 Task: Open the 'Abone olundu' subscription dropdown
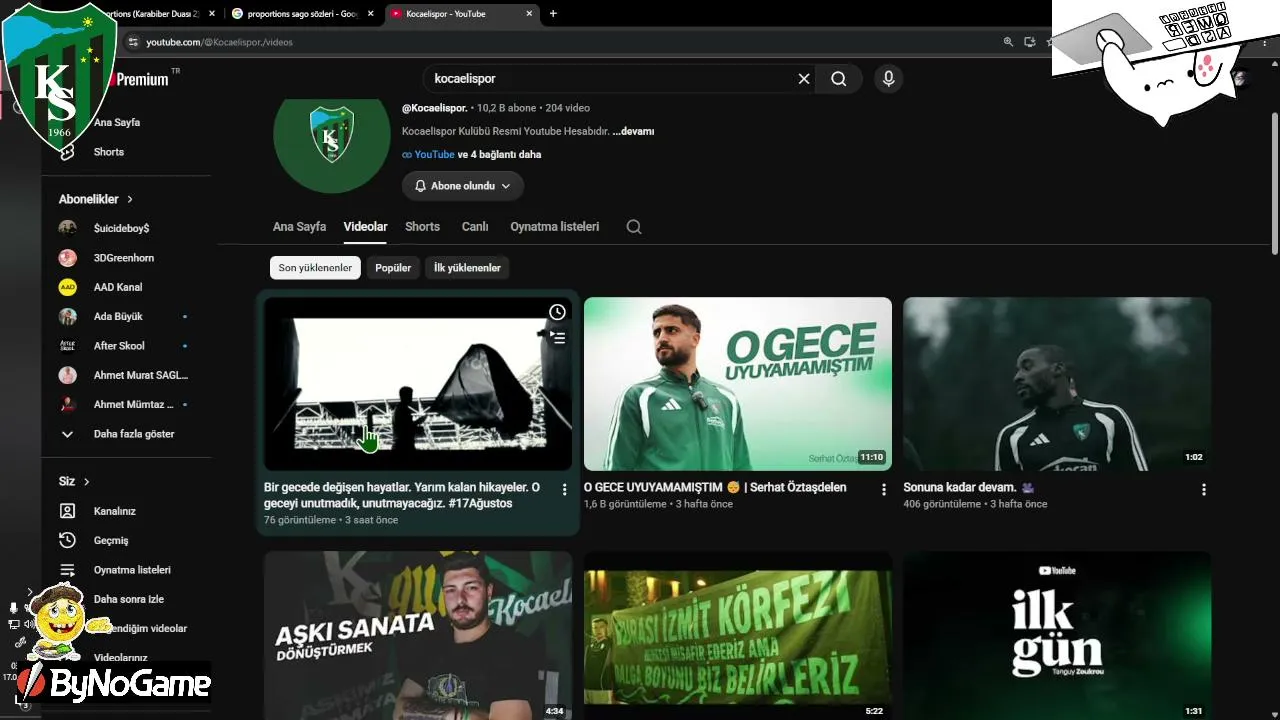click(463, 186)
